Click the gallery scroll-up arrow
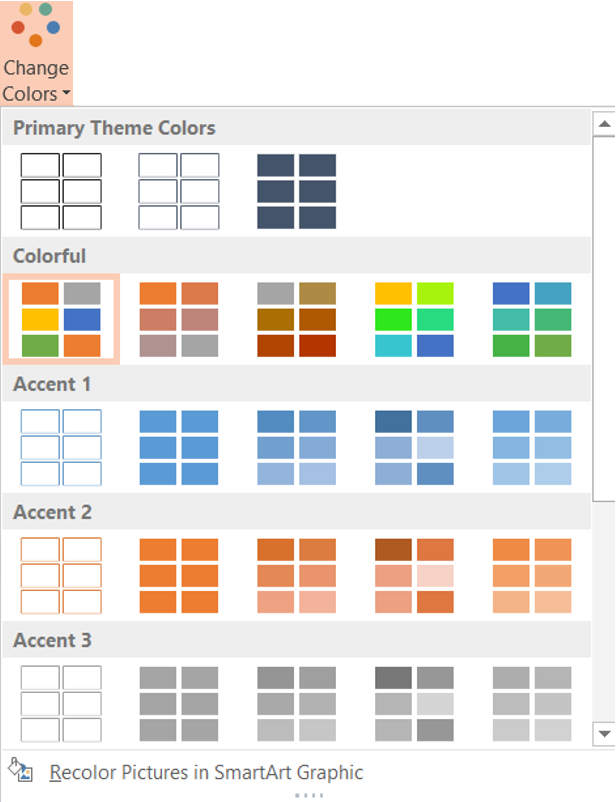This screenshot has width=616, height=802. pyautogui.click(x=604, y=124)
